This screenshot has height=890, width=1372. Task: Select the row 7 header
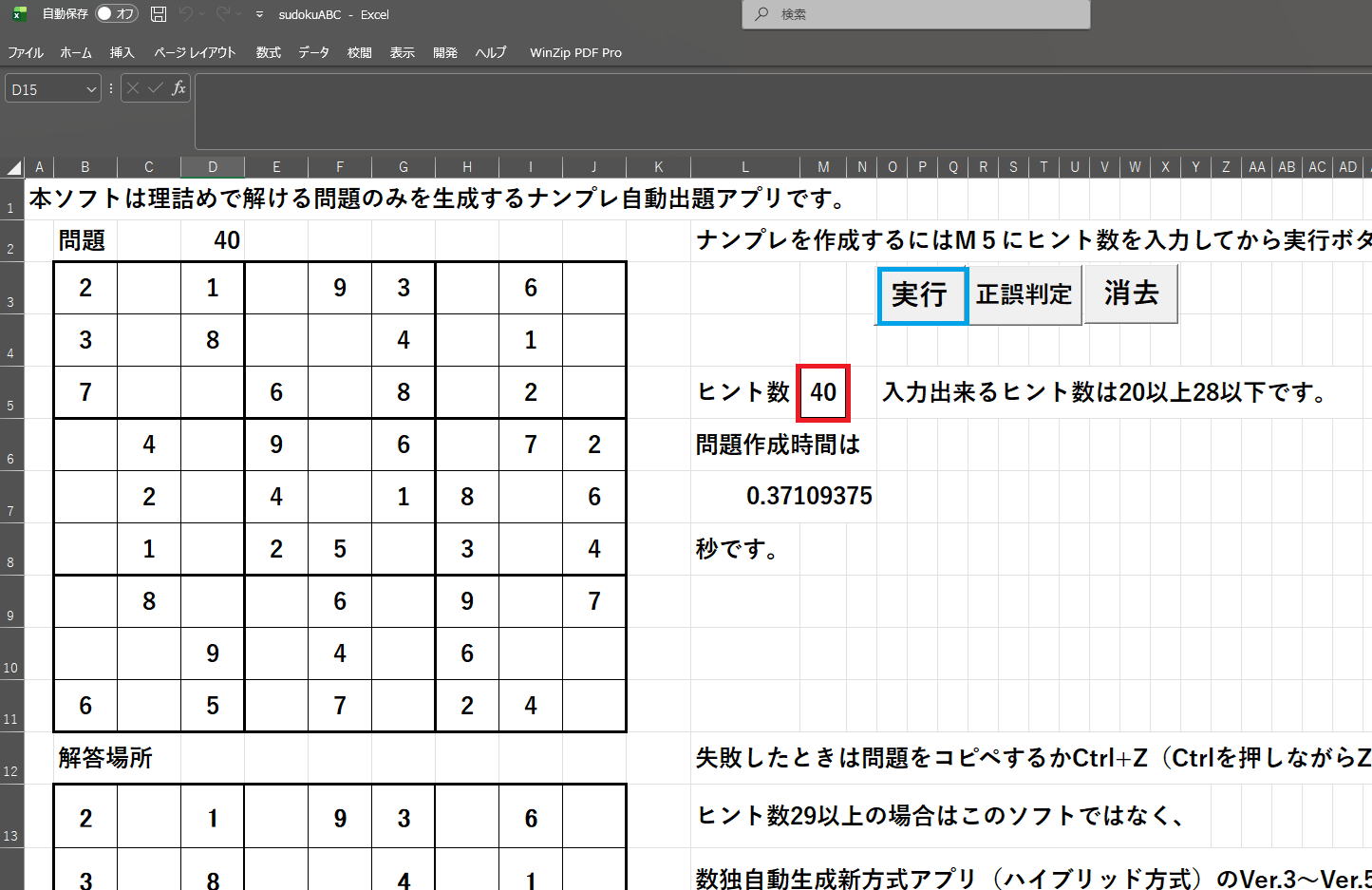point(10,498)
